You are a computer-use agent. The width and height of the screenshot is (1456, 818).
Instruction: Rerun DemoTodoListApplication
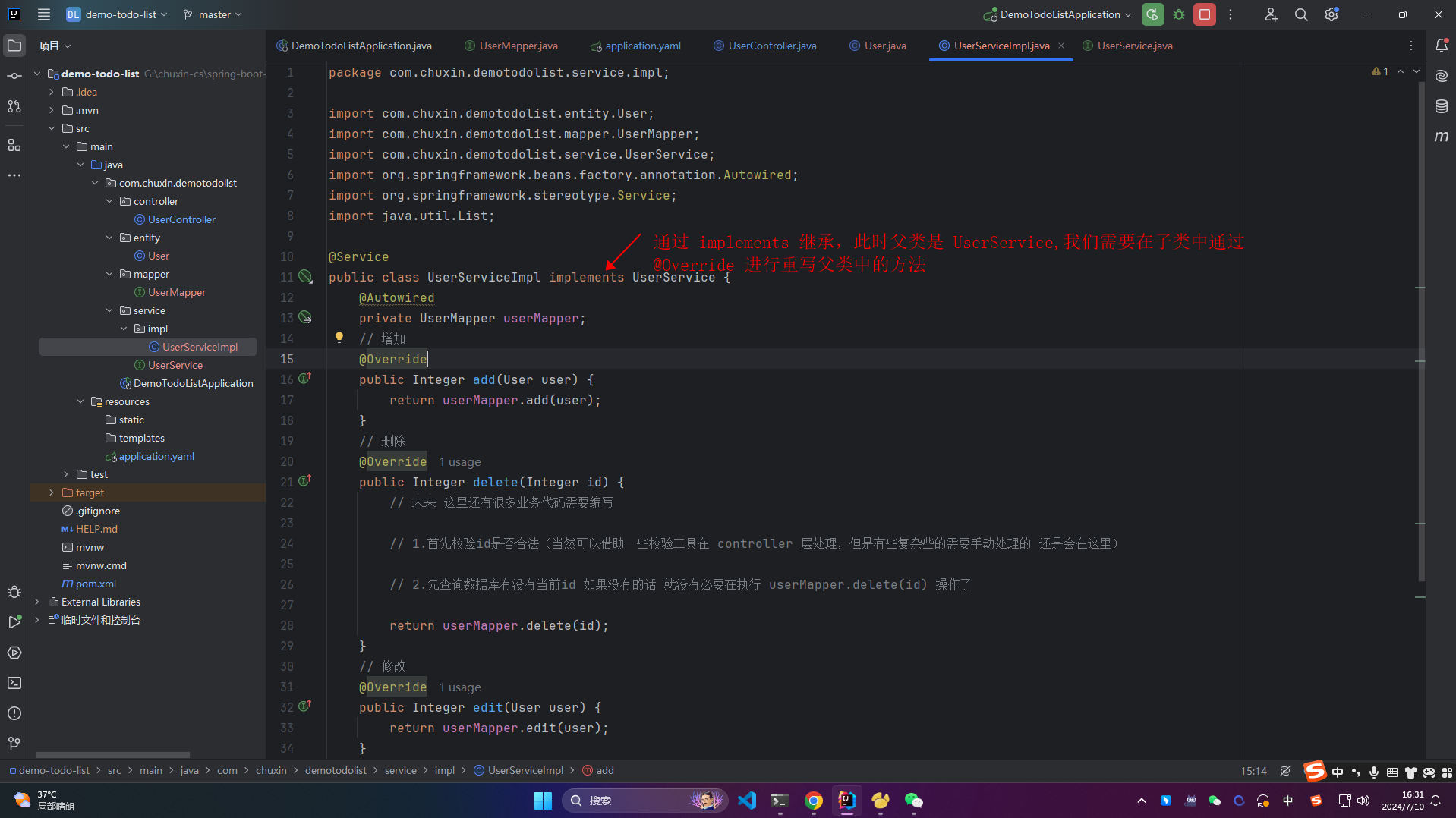[1152, 14]
